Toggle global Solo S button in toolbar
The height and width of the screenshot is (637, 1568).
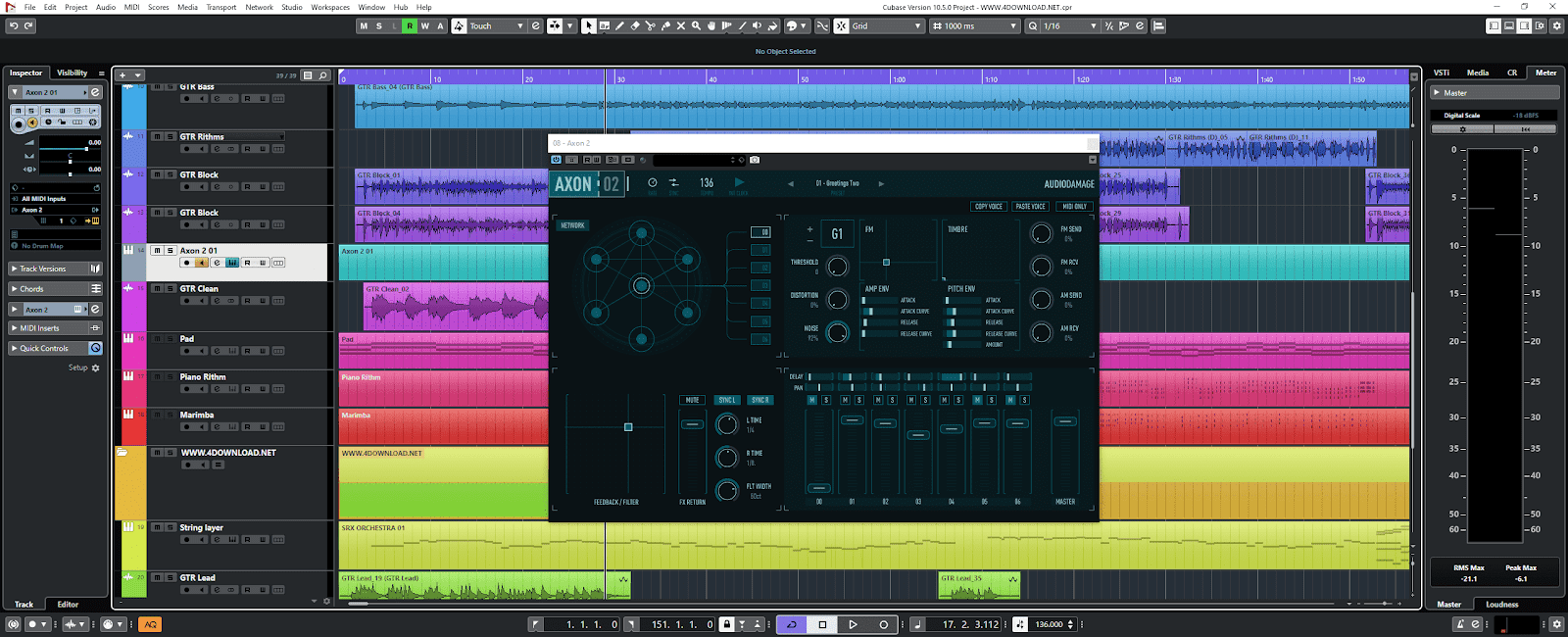379,26
